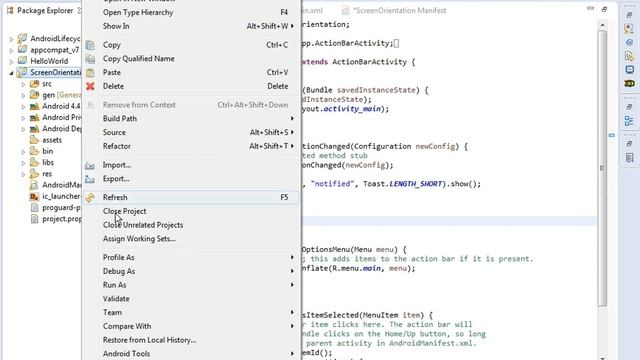The width and height of the screenshot is (640, 360).
Task: Click the yellow Refresh icon
Action: tap(90, 198)
